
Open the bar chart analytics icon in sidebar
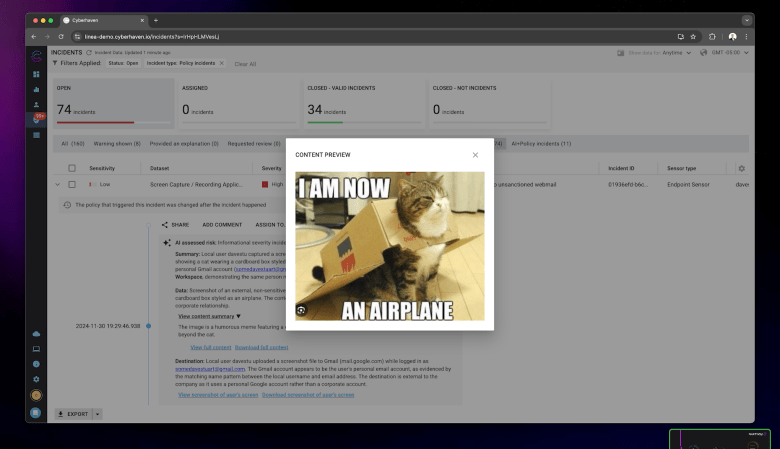point(36,90)
